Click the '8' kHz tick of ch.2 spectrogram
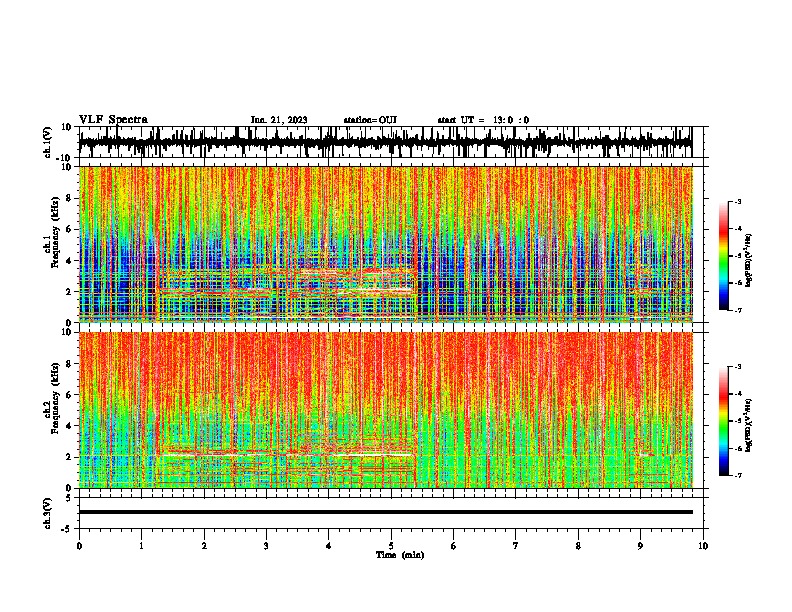The image size is (792, 612). click(70, 364)
